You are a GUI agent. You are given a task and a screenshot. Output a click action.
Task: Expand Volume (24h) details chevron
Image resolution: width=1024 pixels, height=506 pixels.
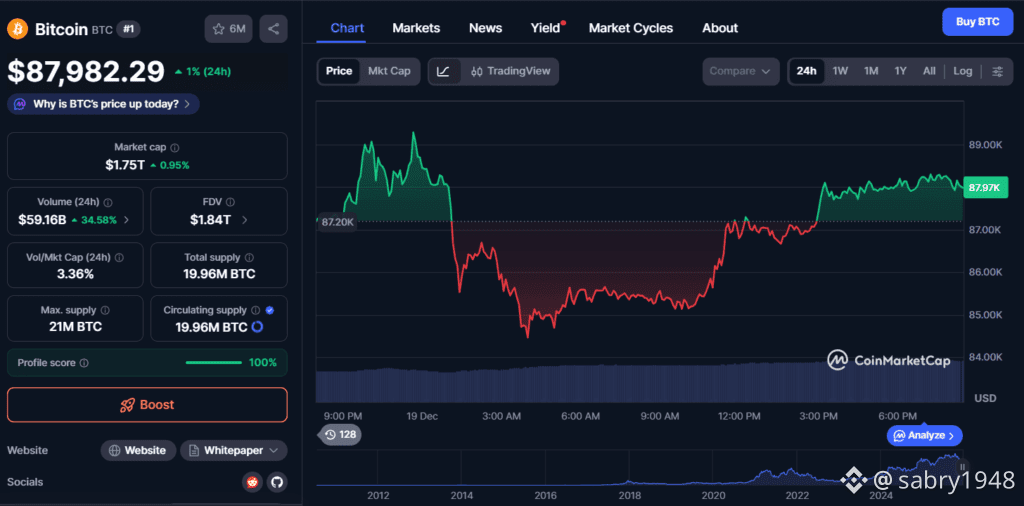click(x=126, y=220)
